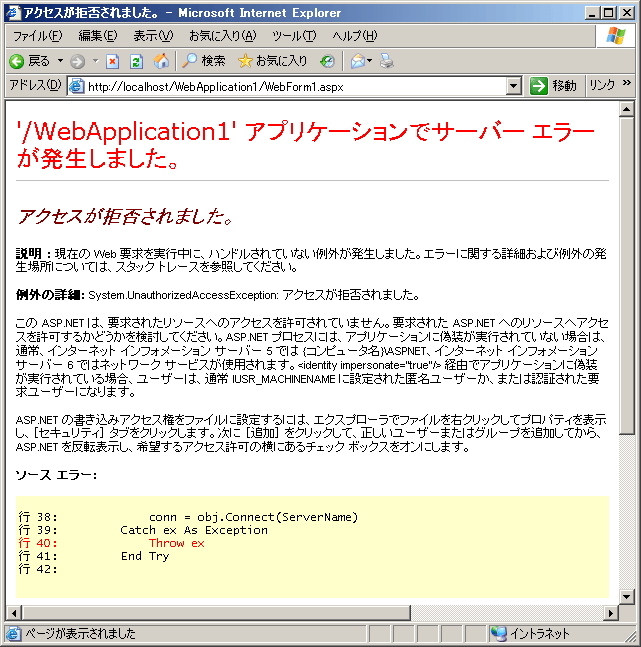Viewport: 641px width, 647px height.
Task: Click the Print icon in toolbar
Action: pos(387,61)
